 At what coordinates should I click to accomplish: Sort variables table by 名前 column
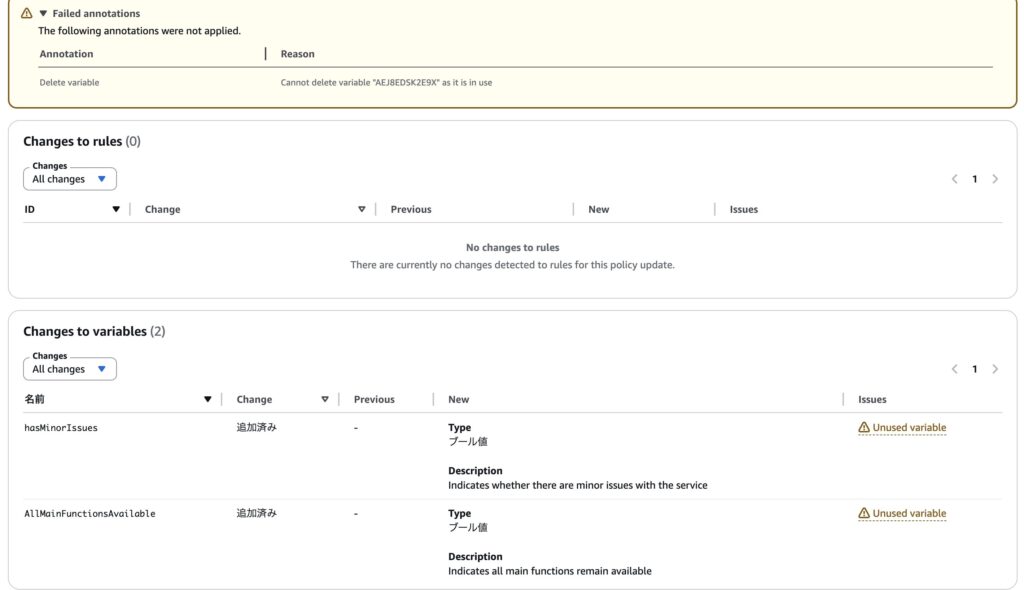tap(207, 399)
